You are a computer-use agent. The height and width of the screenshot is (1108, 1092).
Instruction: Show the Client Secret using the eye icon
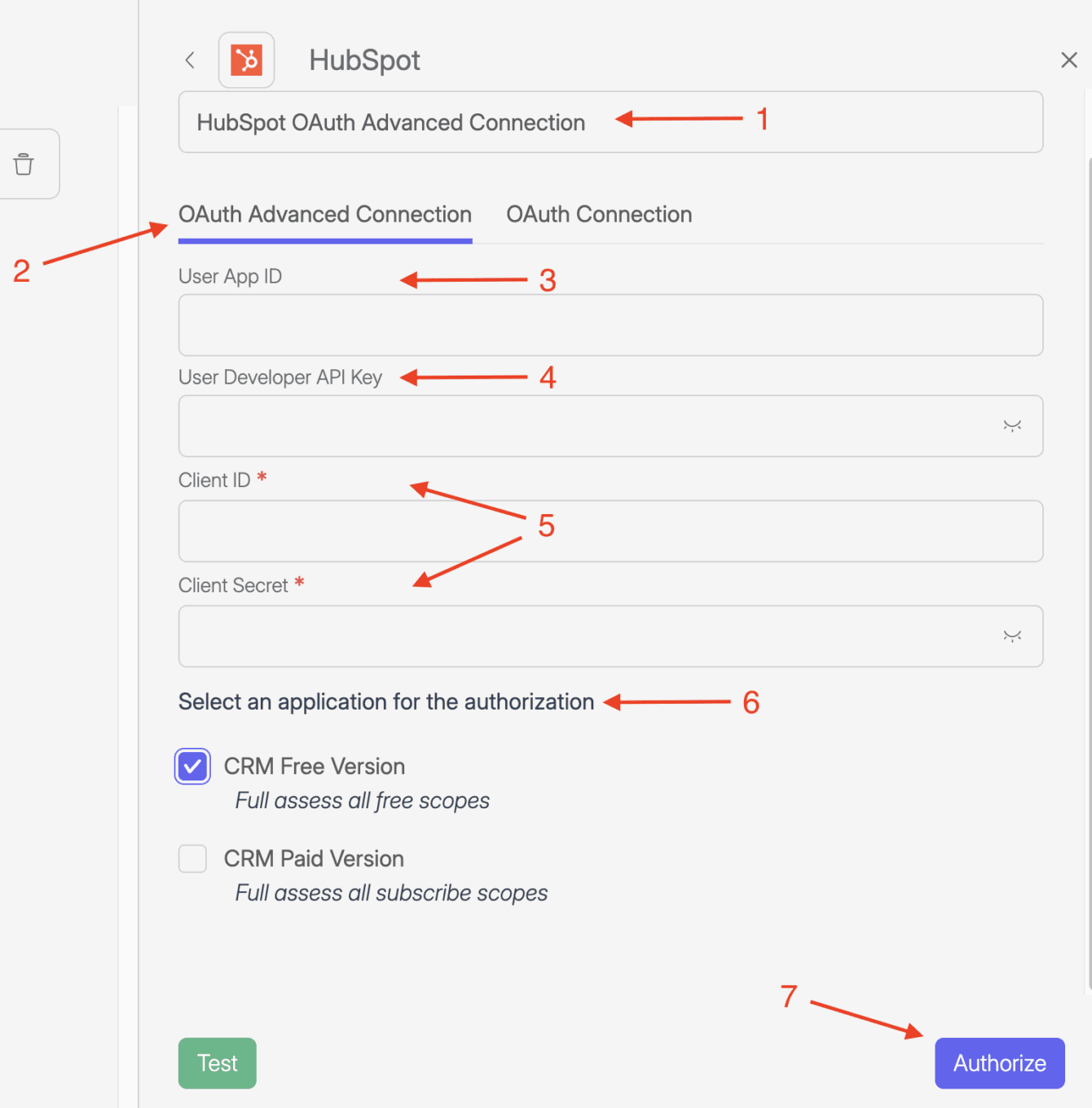click(x=1011, y=636)
